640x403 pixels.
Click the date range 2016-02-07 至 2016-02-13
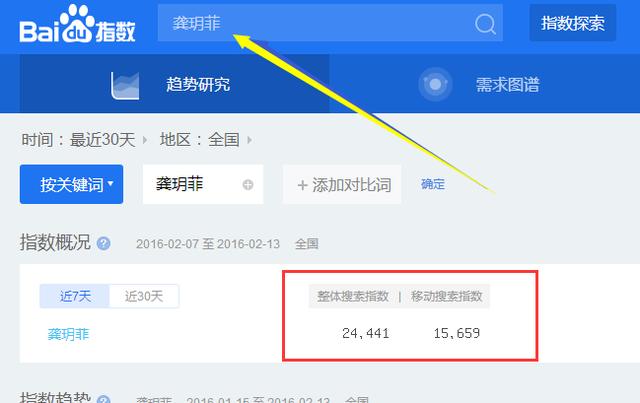pyautogui.click(x=208, y=244)
